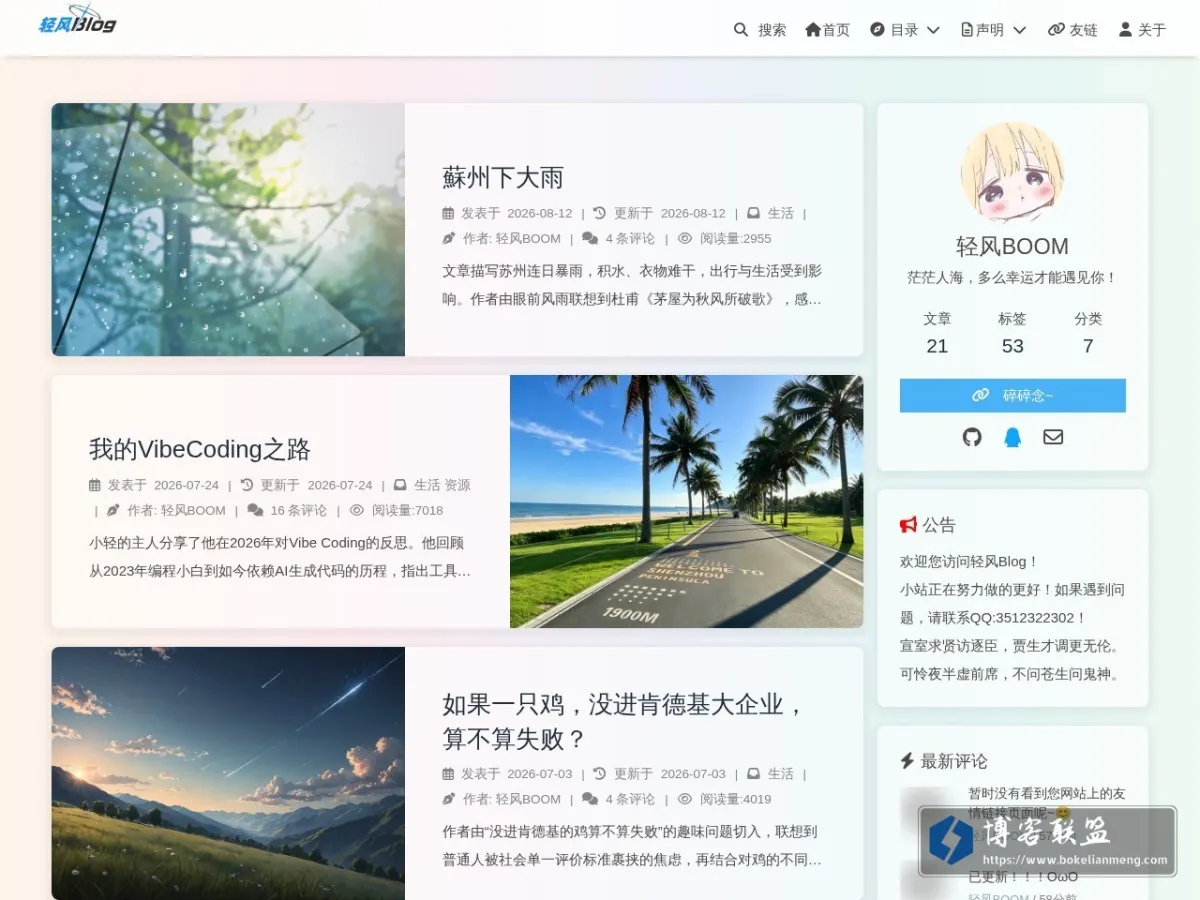Open meteor sky cover of 如果一只鸡 article
1200x900 pixels.
click(x=228, y=773)
